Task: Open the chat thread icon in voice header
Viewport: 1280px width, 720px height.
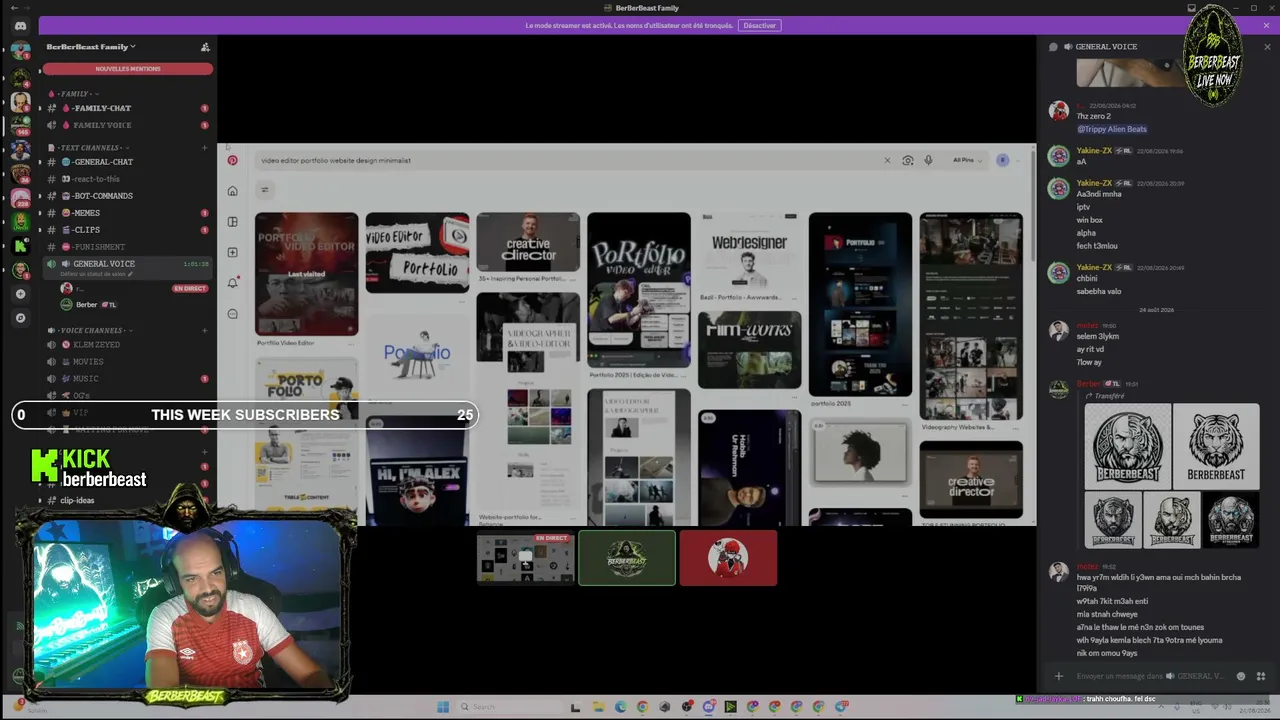Action: (1053, 47)
